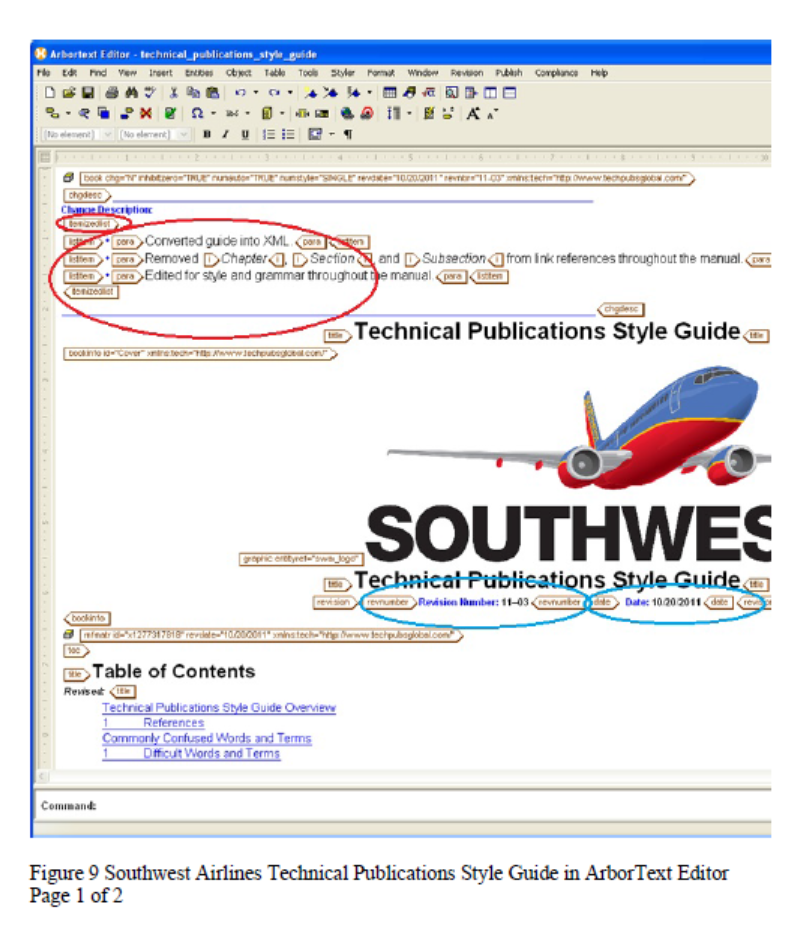Screen dimensions: 810x940
Task: Click the green checkmark document icon
Action: coord(170,113)
